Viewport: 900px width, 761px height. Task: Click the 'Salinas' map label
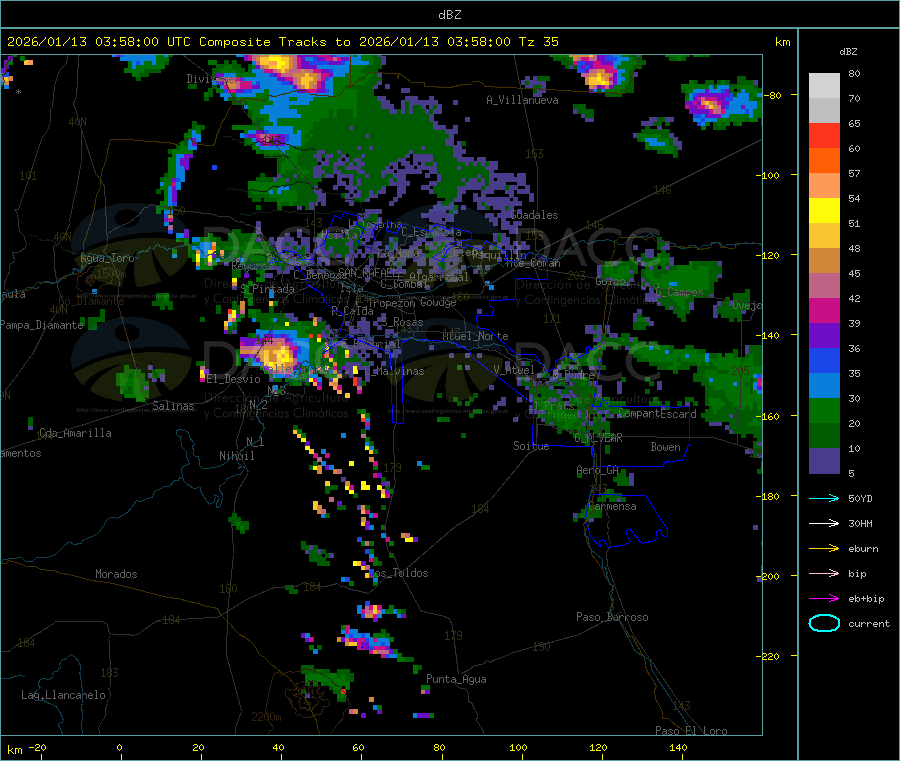pos(173,406)
